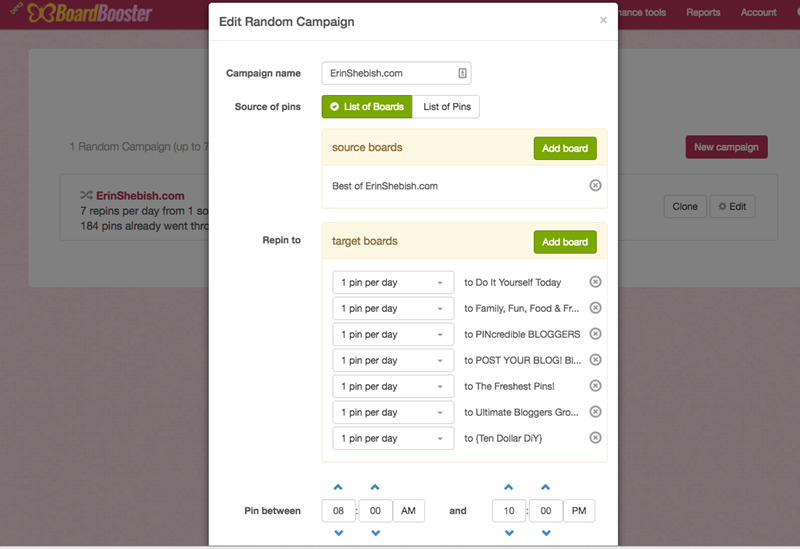Image resolution: width=800 pixels, height=549 pixels.
Task: Open the pin frequency dropdown for PINcredible BLOGGERS
Action: point(393,334)
